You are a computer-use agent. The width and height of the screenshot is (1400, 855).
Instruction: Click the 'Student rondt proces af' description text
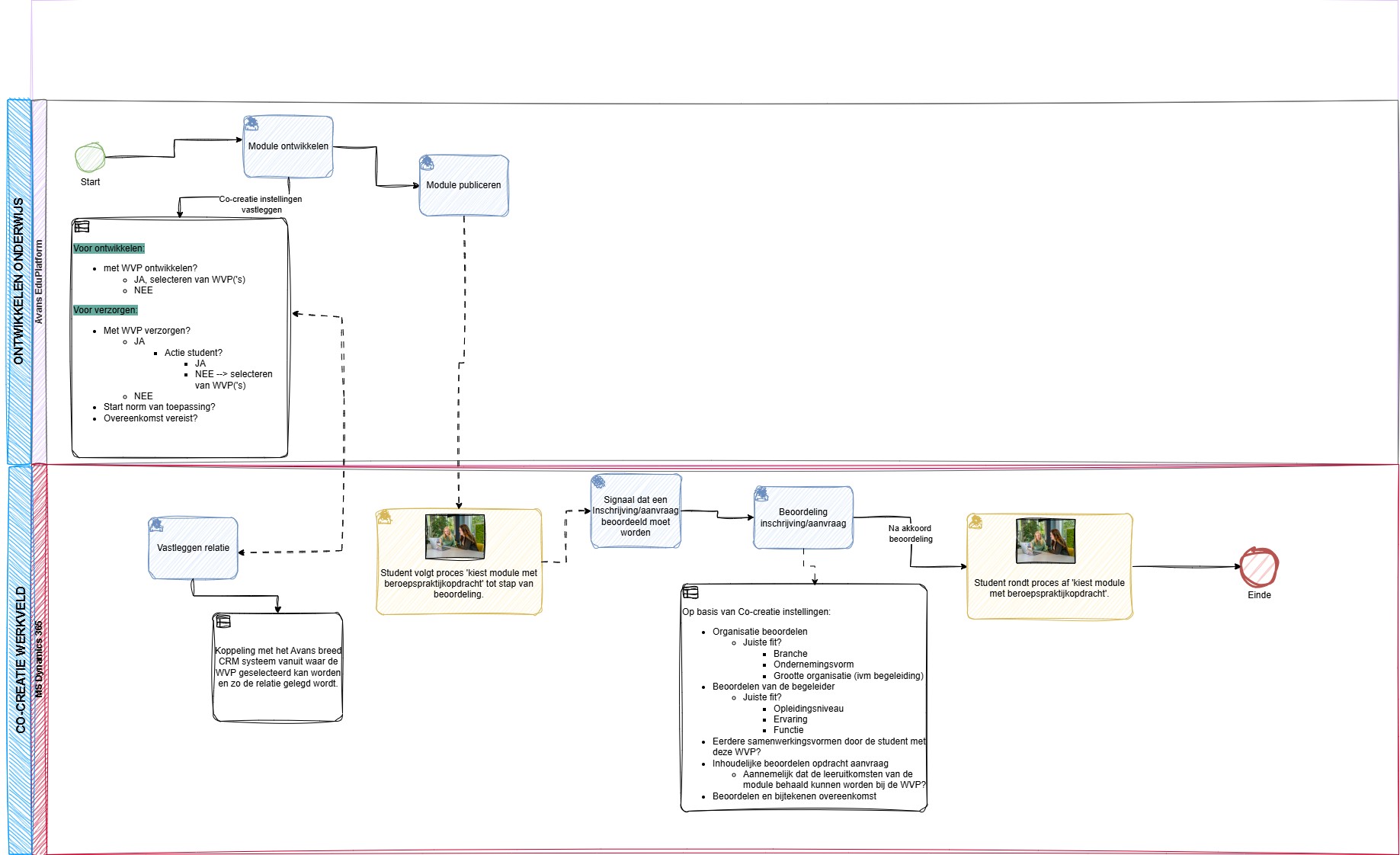pyautogui.click(x=1049, y=588)
